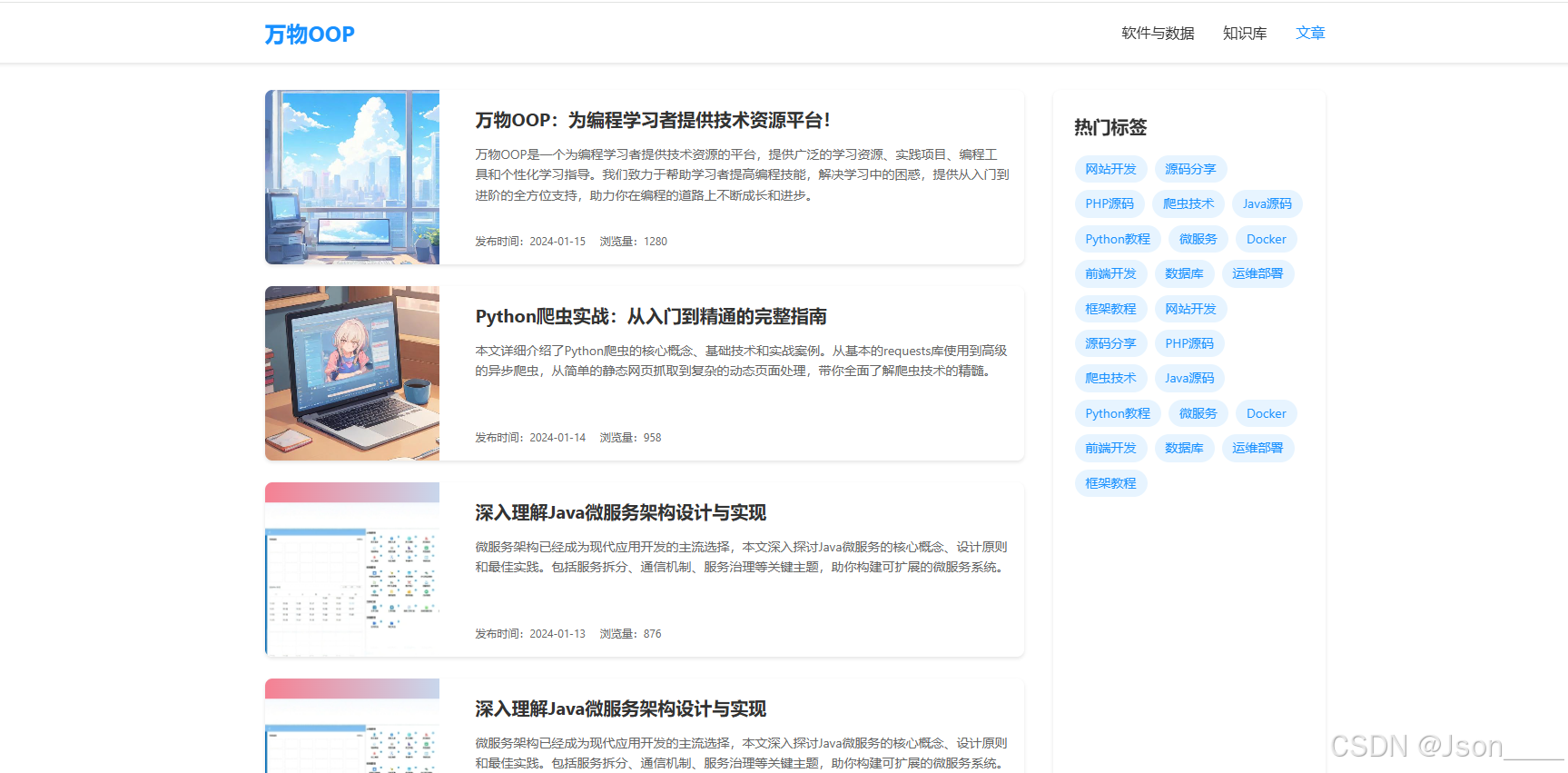Viewport: 1568px width, 773px height.
Task: Select the 源码分享 tag right of first 网站开发
Action: 1190,169
